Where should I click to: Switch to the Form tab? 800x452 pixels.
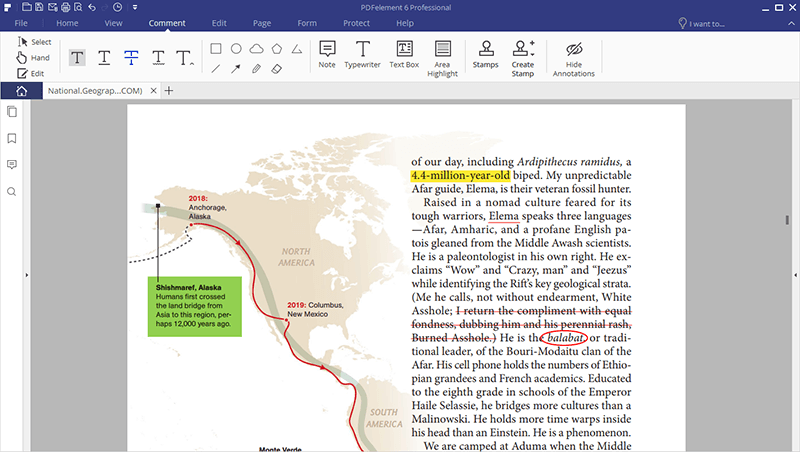(x=307, y=23)
